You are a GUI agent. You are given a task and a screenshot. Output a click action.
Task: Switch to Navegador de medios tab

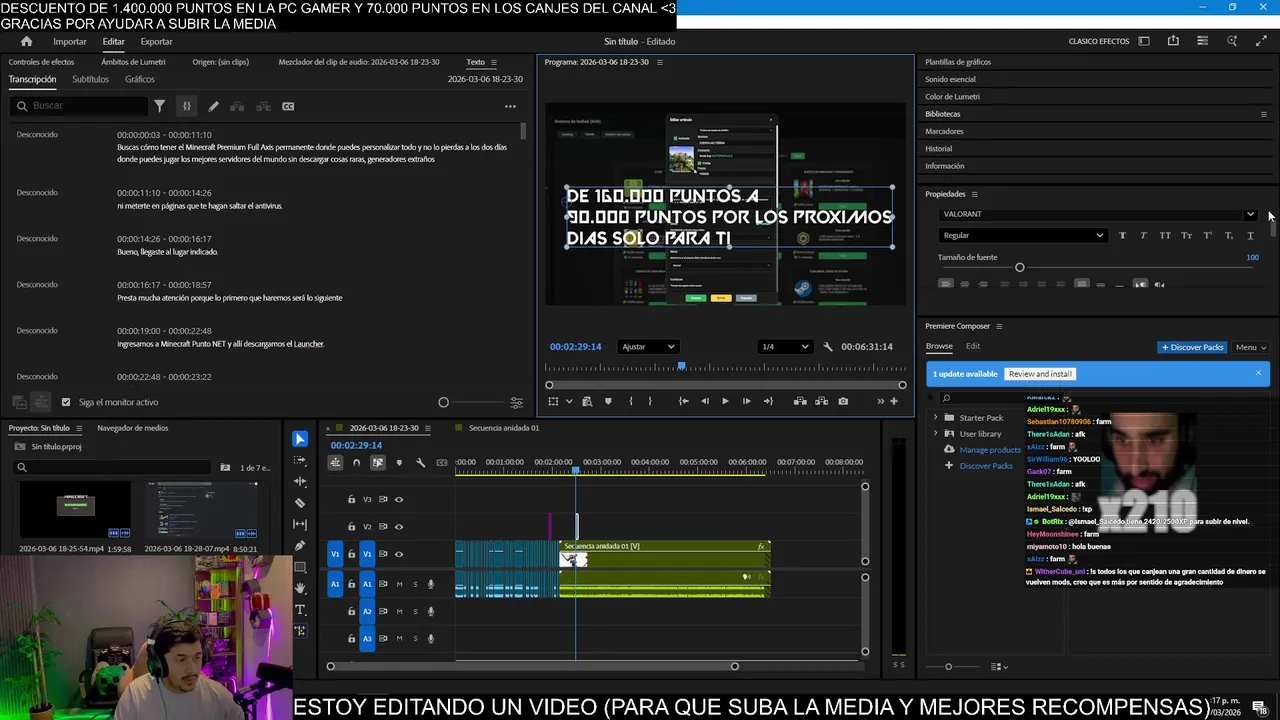(133, 428)
